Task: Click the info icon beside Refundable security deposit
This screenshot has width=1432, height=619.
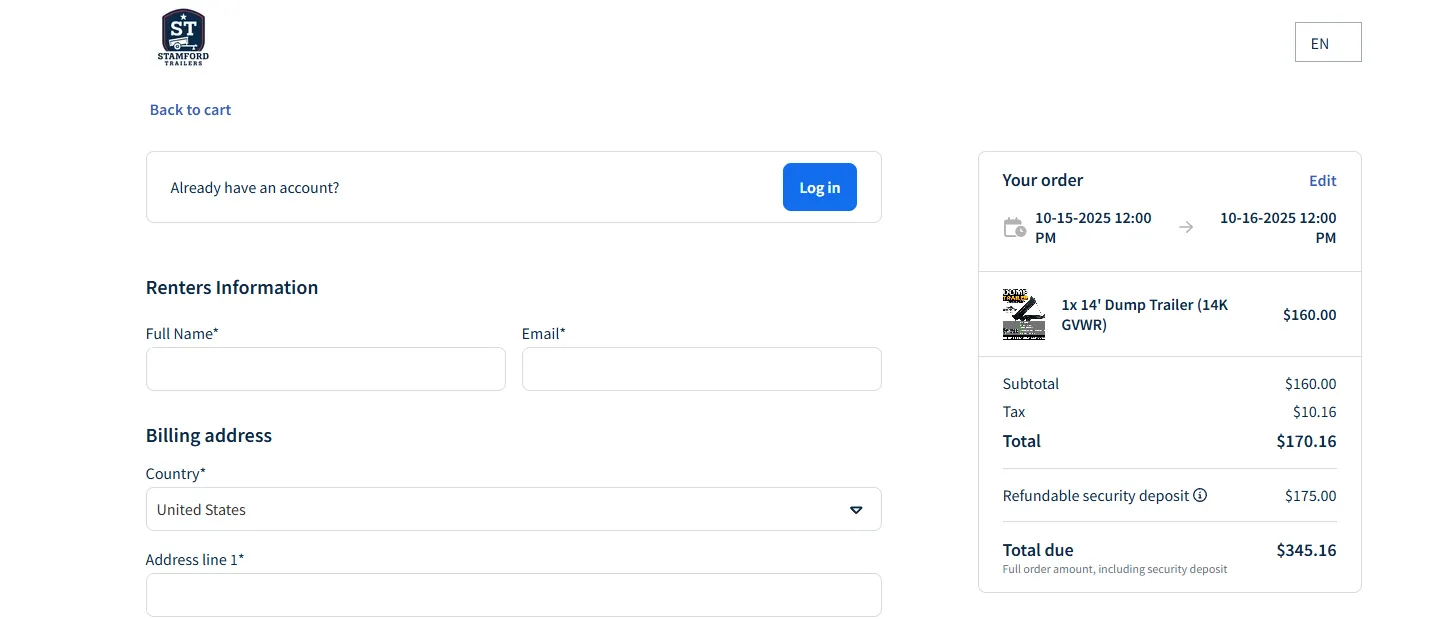Action: [1200, 495]
